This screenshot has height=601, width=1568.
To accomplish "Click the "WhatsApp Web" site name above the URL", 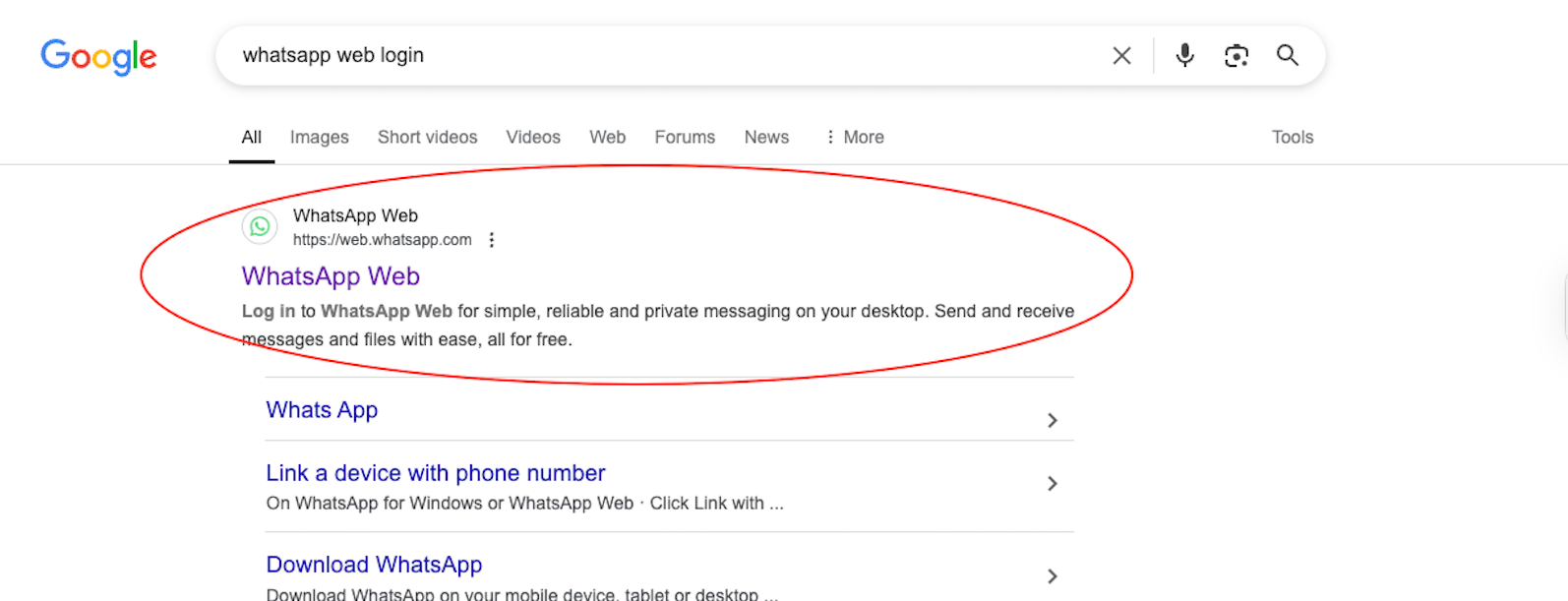I will (355, 215).
